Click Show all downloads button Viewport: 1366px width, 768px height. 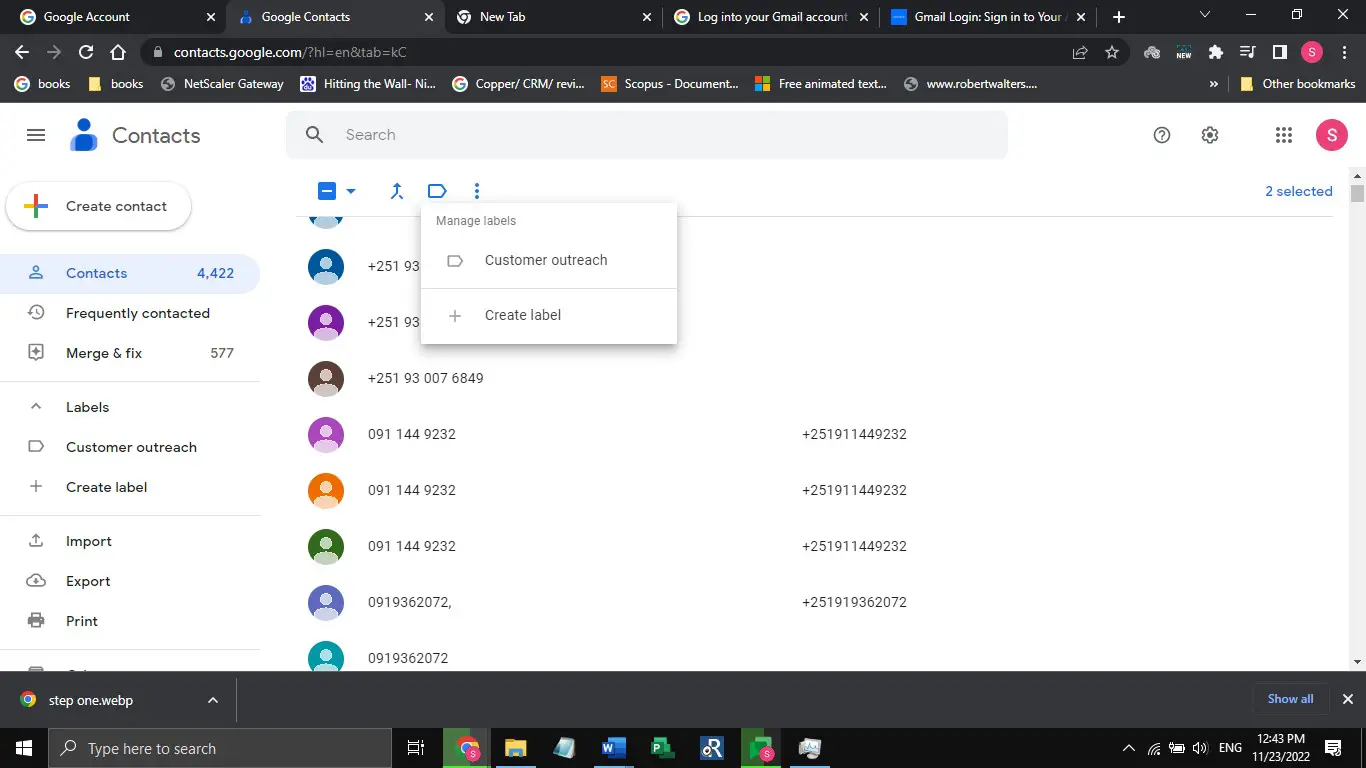(x=1290, y=699)
